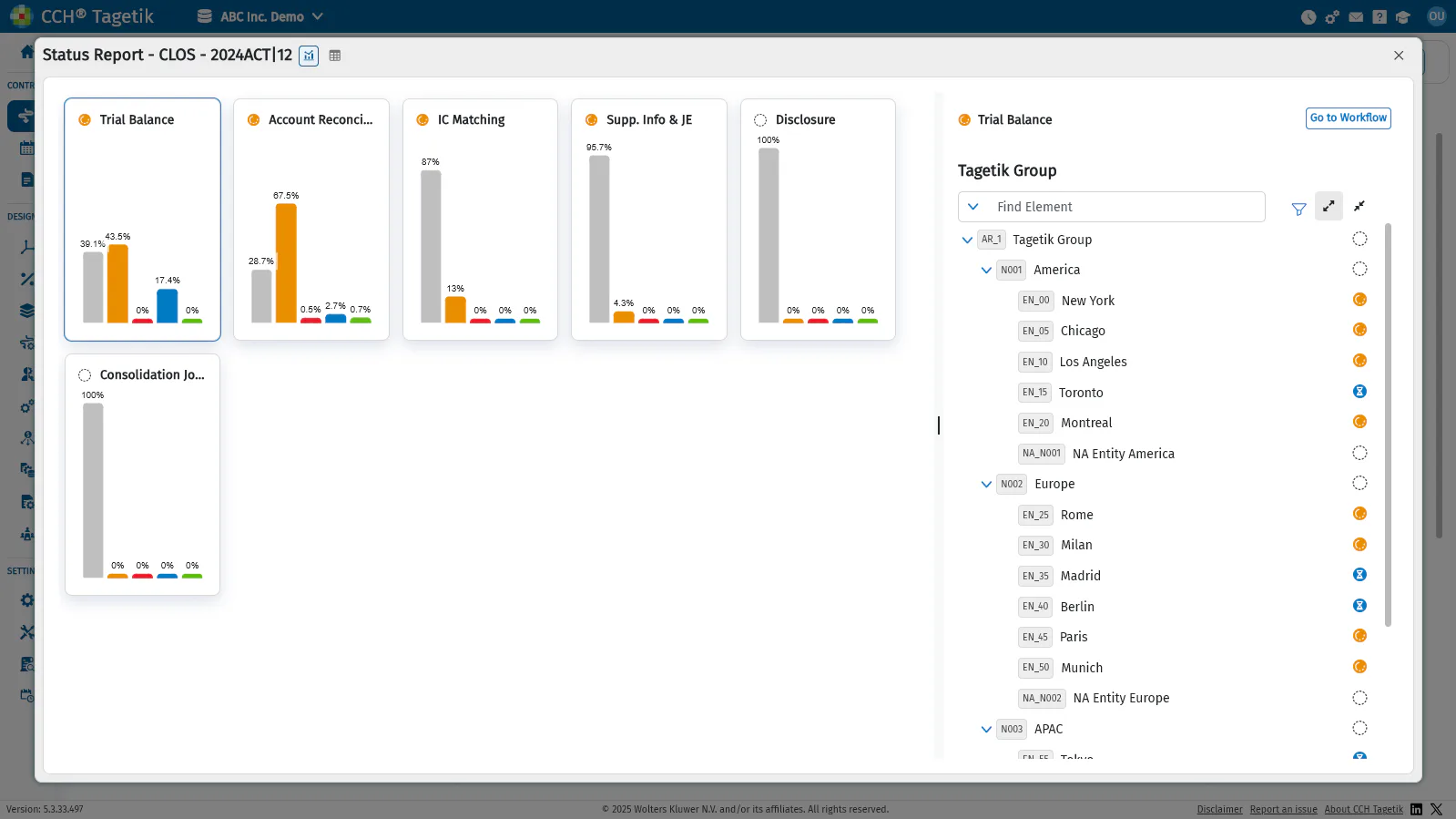Click the 67.5% orange bar in Account Reconciliation

tap(286, 263)
